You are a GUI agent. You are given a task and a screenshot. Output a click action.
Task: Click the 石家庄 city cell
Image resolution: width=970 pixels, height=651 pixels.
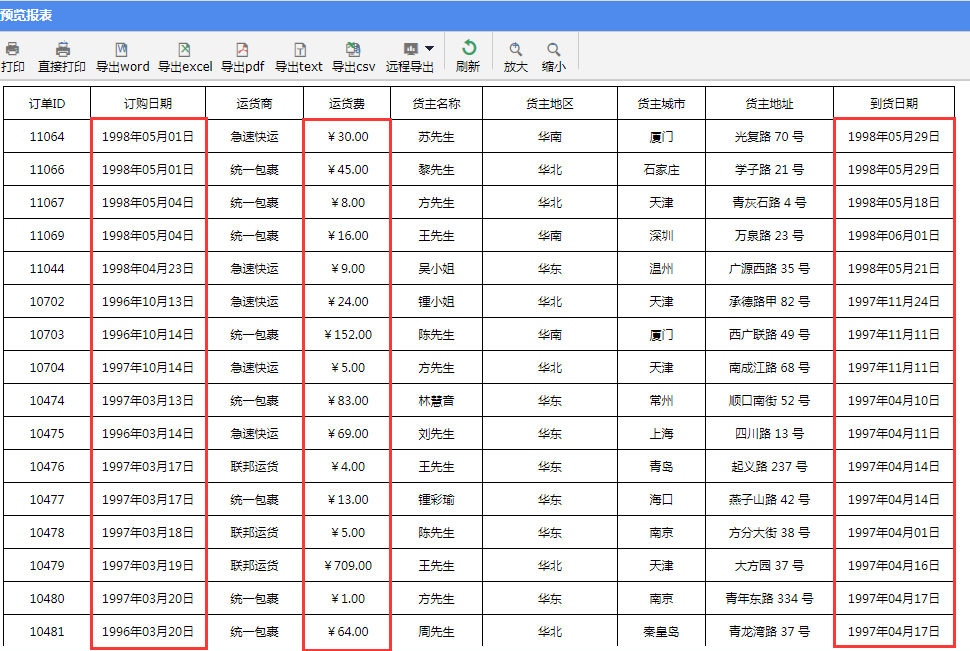[661, 170]
